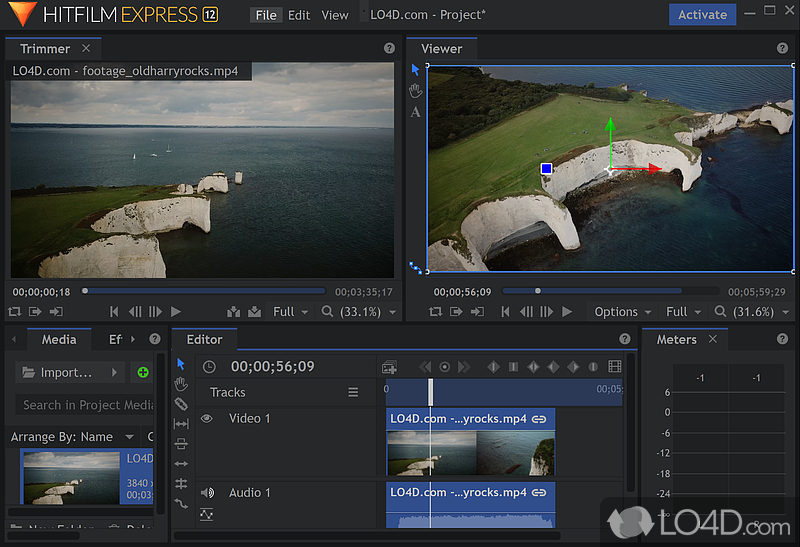This screenshot has width=800, height=547.
Task: Jump to start in Trimmer
Action: point(114,312)
